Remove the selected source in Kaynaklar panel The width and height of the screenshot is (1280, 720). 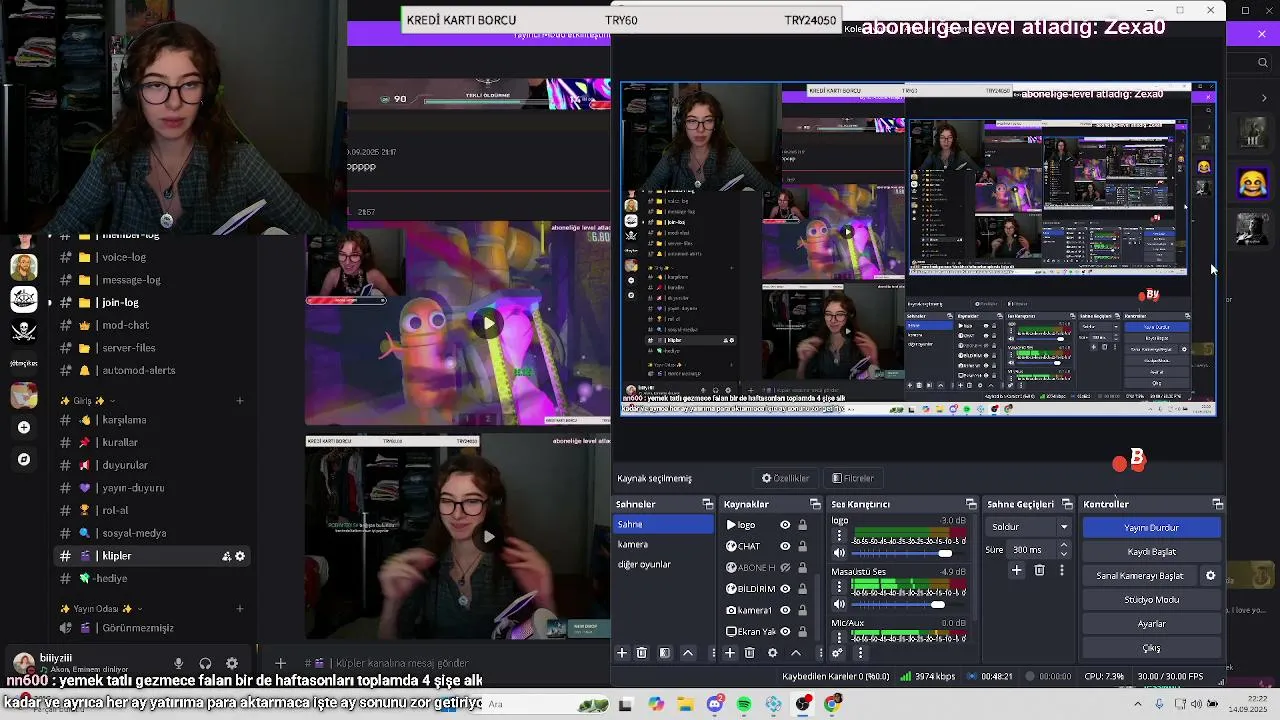tap(749, 653)
